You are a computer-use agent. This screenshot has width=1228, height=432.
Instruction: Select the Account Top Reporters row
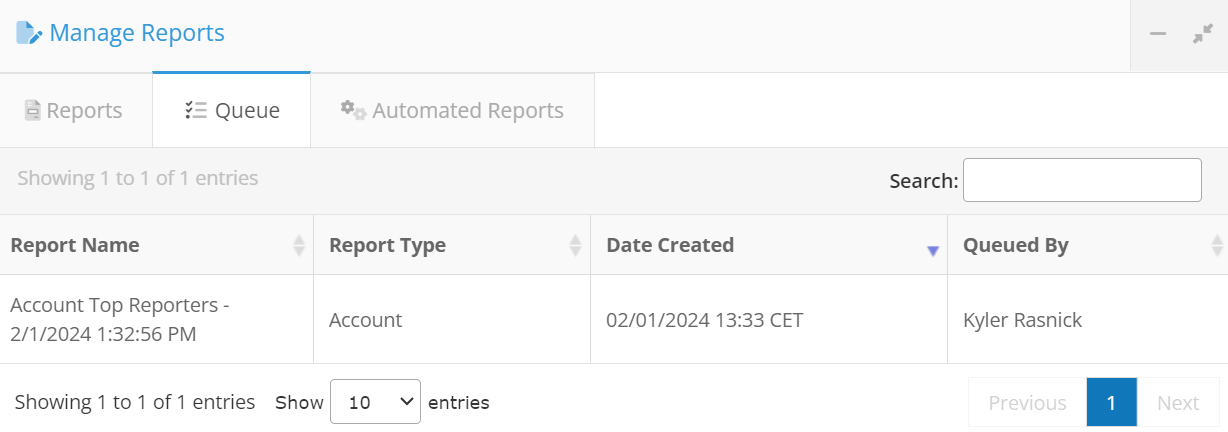pyautogui.click(x=614, y=320)
